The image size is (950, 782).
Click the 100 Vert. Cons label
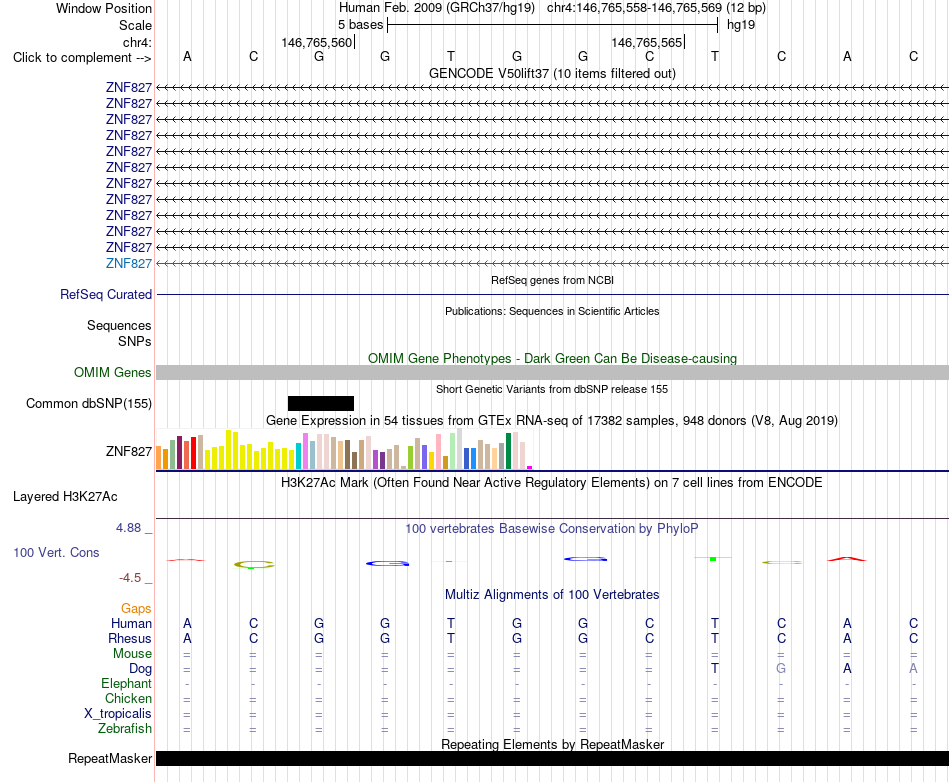click(x=56, y=552)
